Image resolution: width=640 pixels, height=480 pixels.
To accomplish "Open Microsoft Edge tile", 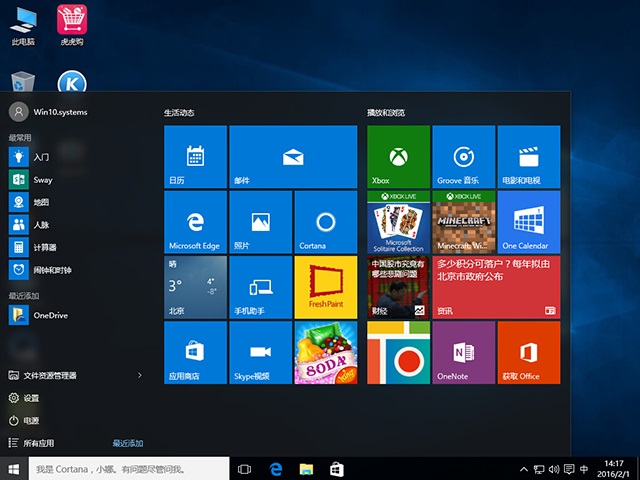I will pos(195,222).
